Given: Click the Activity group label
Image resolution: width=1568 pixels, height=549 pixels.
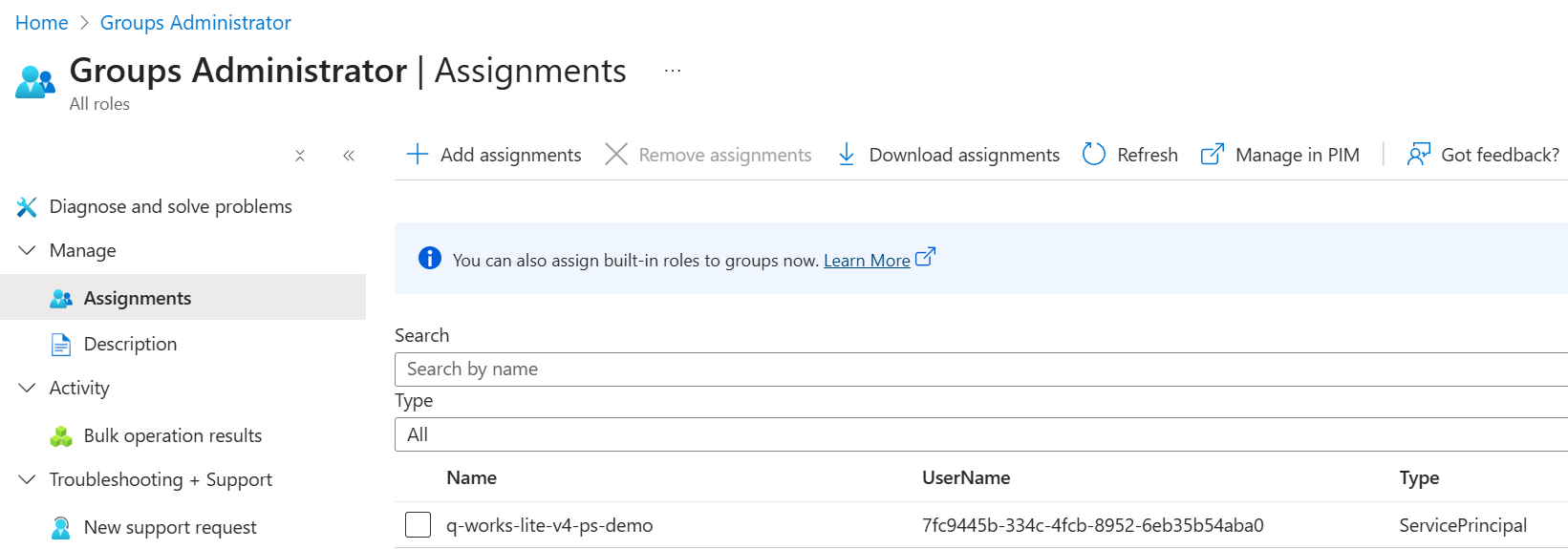Looking at the screenshot, I should pyautogui.click(x=79, y=388).
